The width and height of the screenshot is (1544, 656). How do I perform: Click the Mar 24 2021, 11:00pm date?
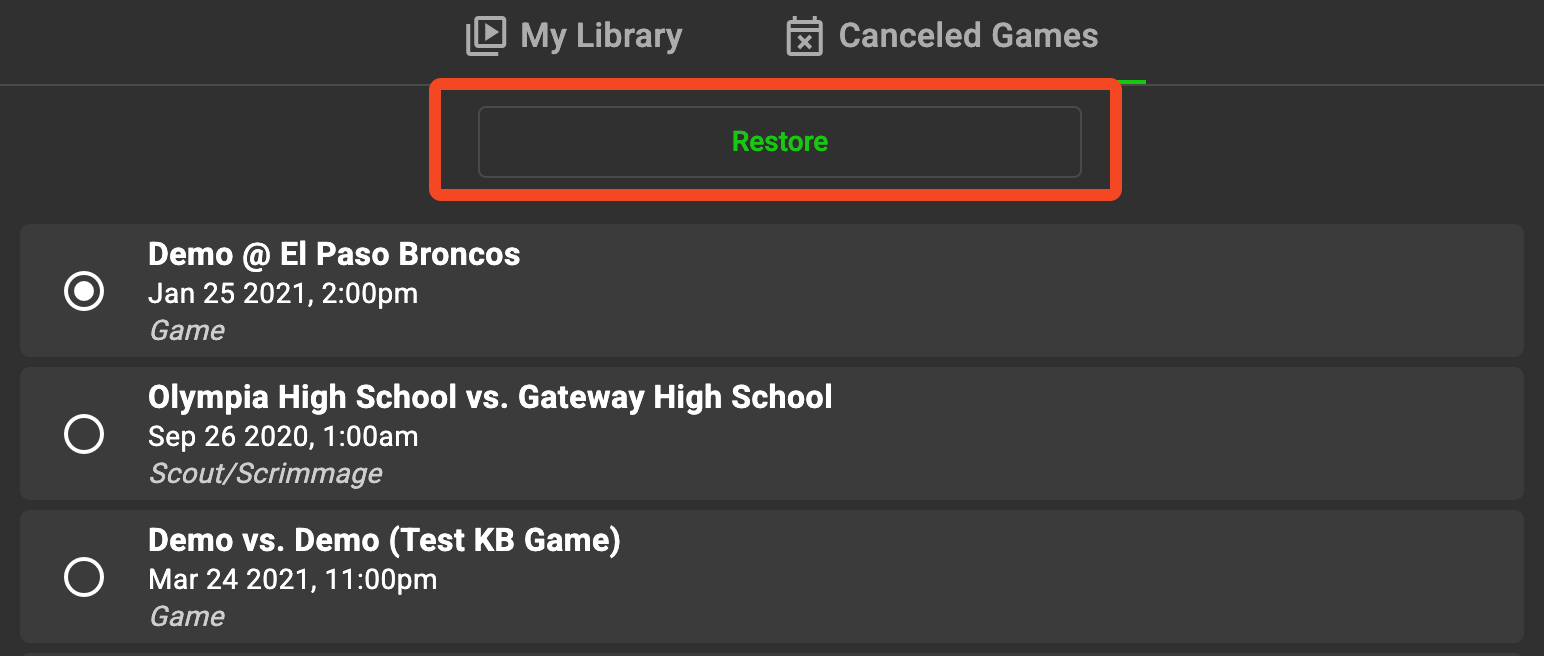(x=292, y=580)
